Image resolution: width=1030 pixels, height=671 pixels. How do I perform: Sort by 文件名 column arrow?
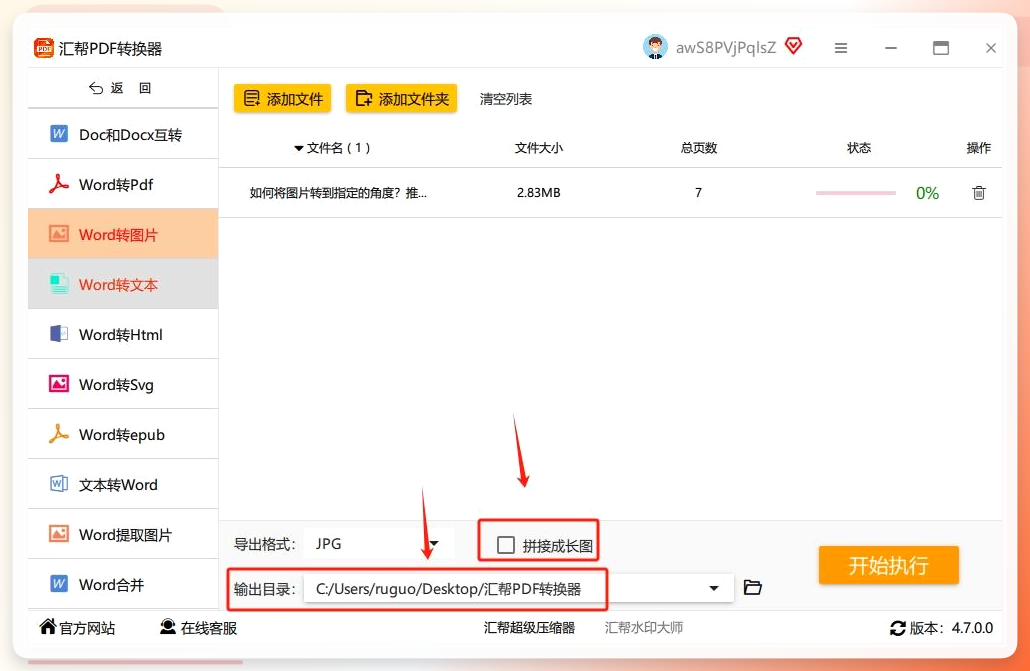click(x=299, y=149)
